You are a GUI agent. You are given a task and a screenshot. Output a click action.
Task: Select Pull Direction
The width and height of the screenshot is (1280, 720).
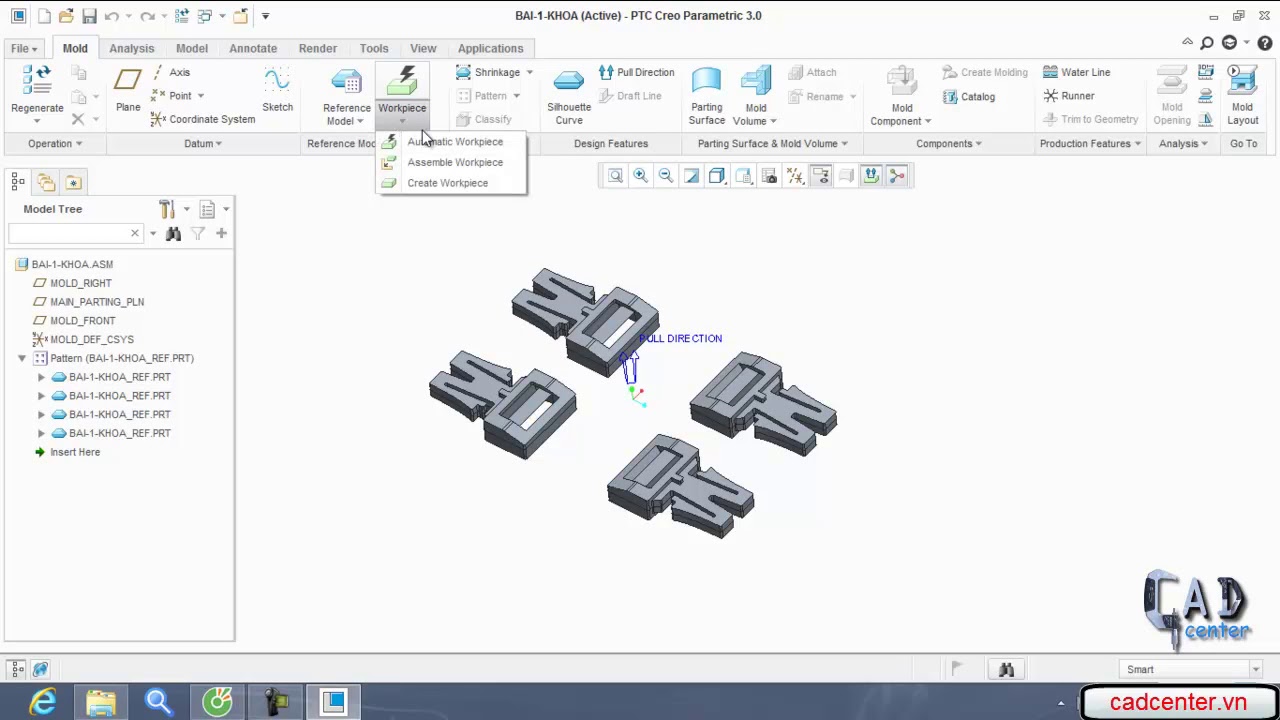tap(637, 72)
